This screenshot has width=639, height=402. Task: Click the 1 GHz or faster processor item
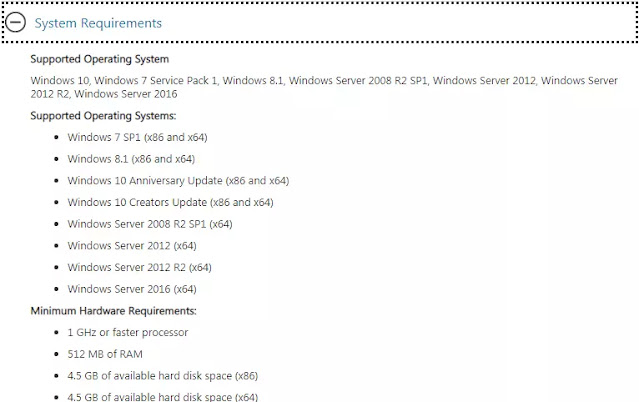pyautogui.click(x=128, y=332)
